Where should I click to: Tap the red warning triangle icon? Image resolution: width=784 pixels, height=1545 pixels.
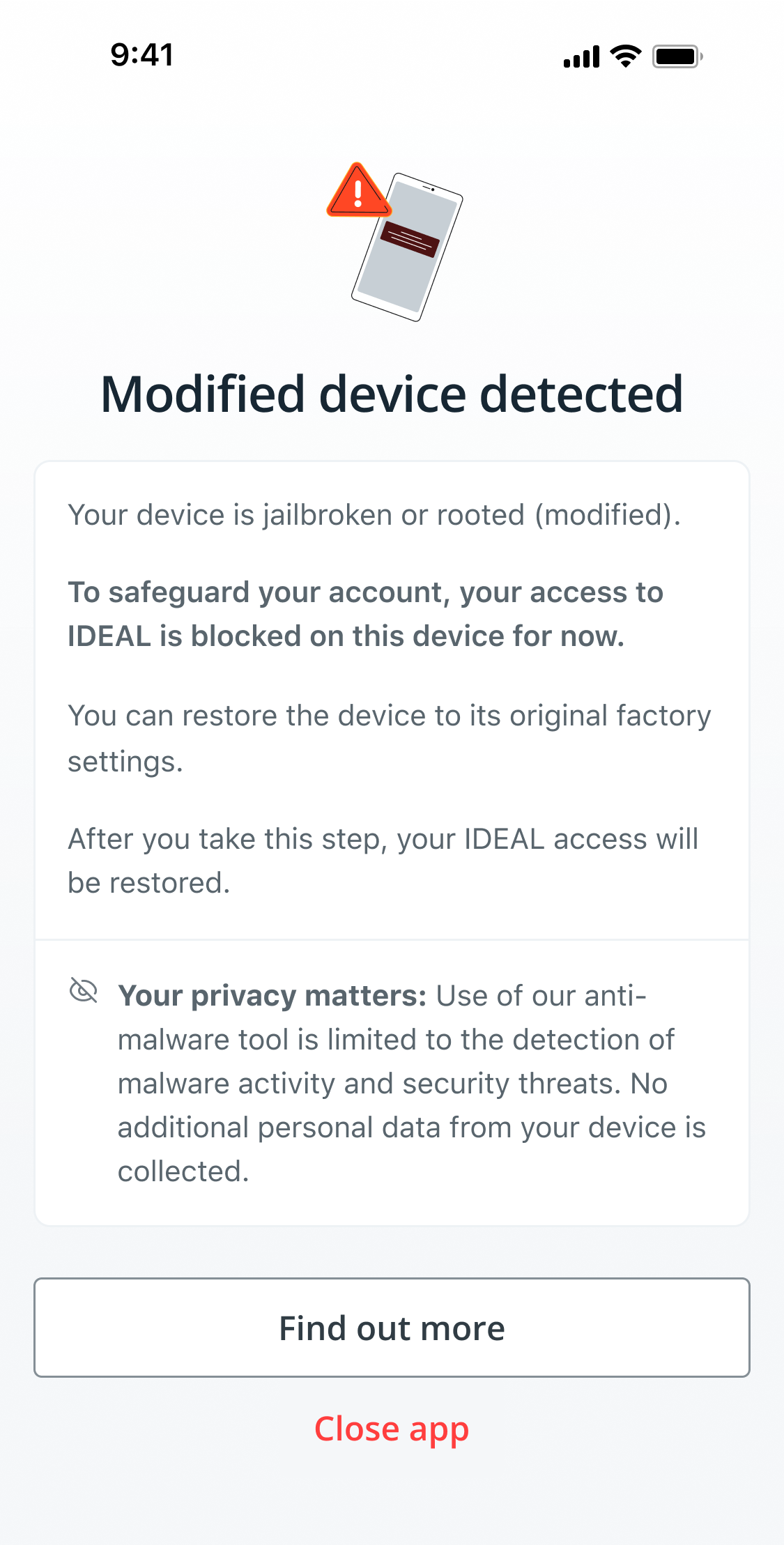pyautogui.click(x=358, y=190)
